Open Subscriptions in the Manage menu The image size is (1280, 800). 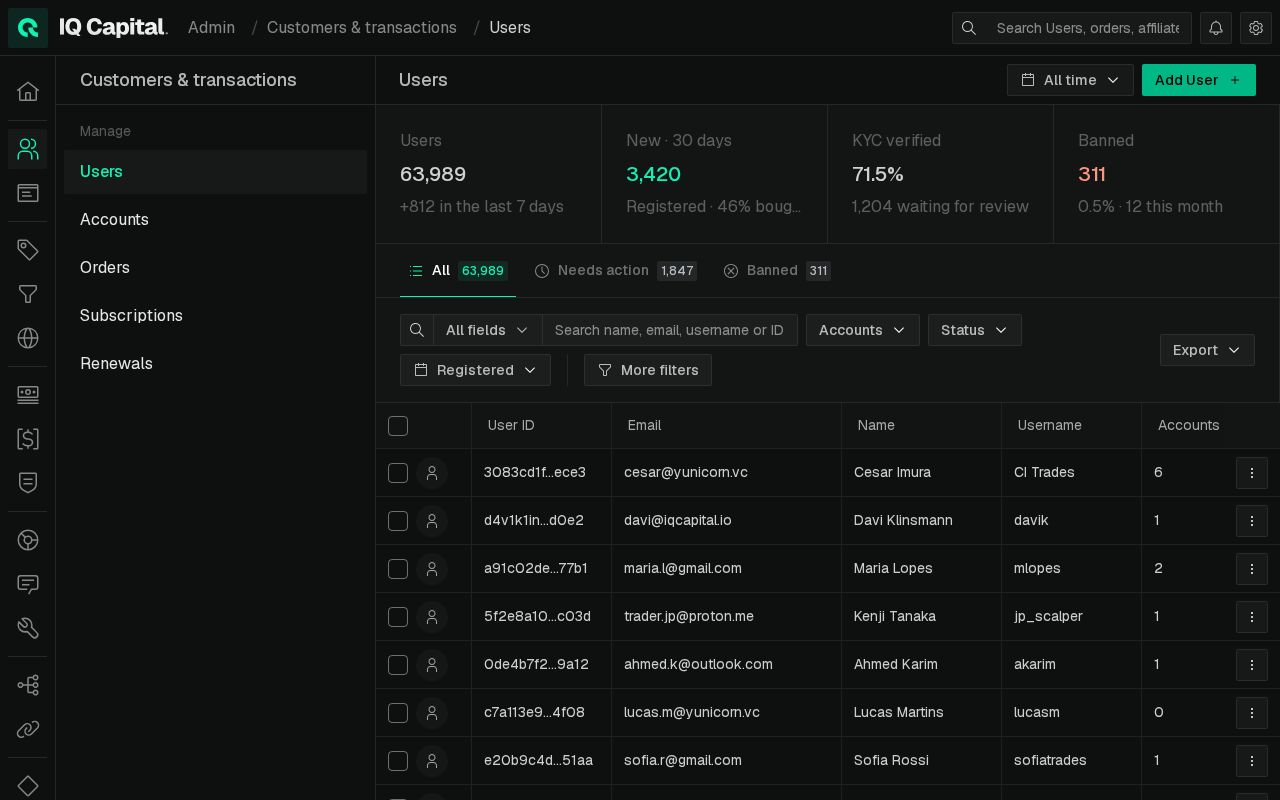click(x=215, y=316)
